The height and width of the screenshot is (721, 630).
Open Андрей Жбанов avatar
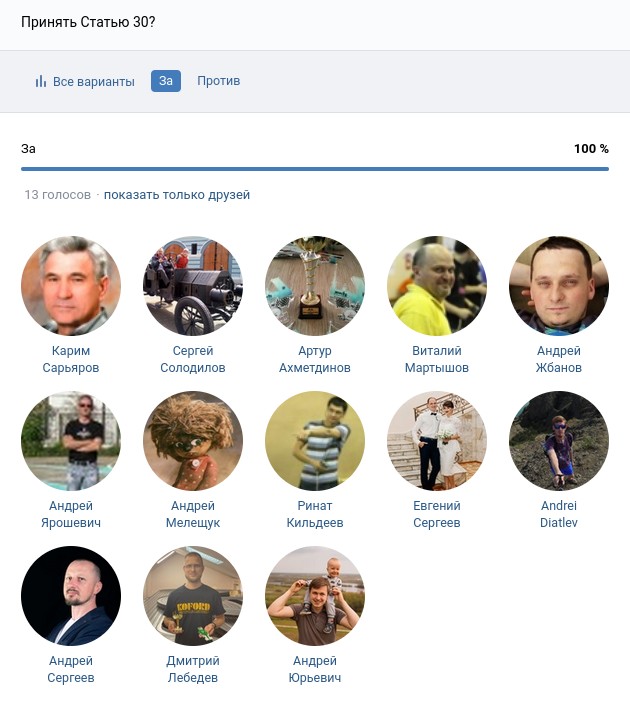point(559,286)
